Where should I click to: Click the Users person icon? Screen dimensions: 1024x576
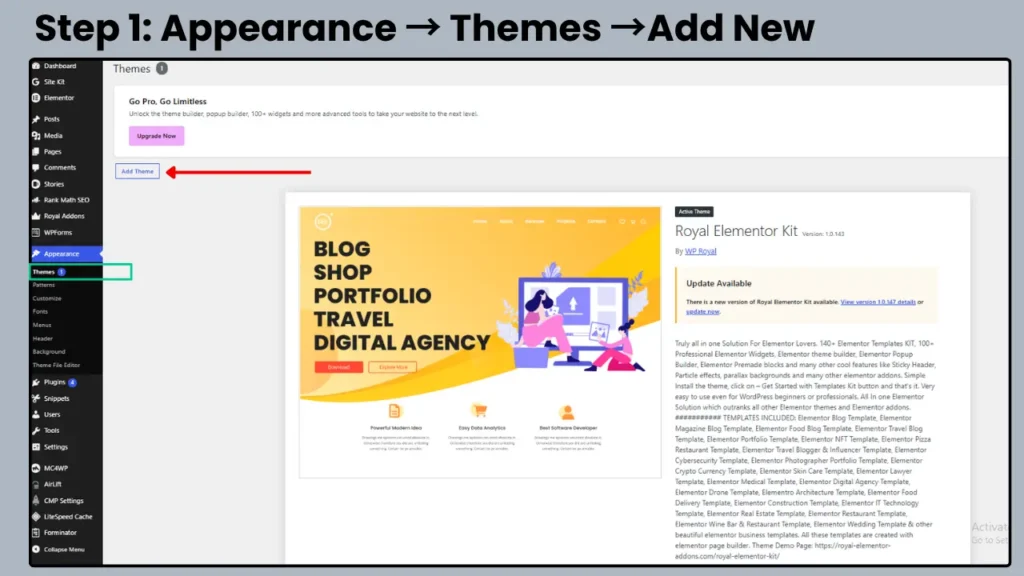point(36,415)
